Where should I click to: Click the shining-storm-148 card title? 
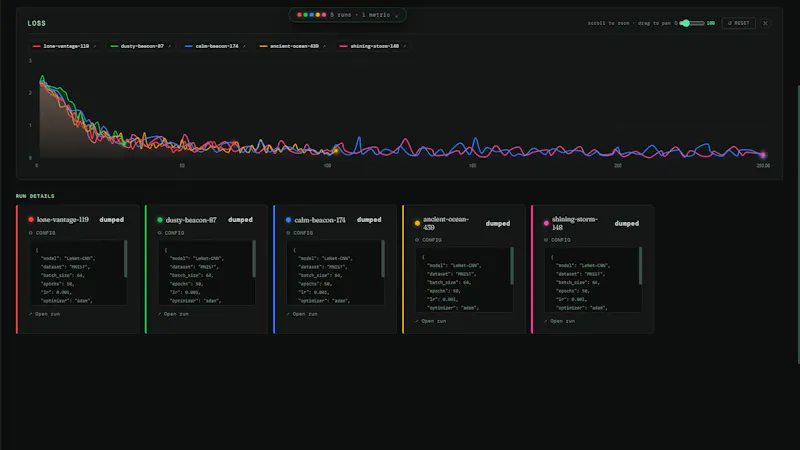[574, 223]
